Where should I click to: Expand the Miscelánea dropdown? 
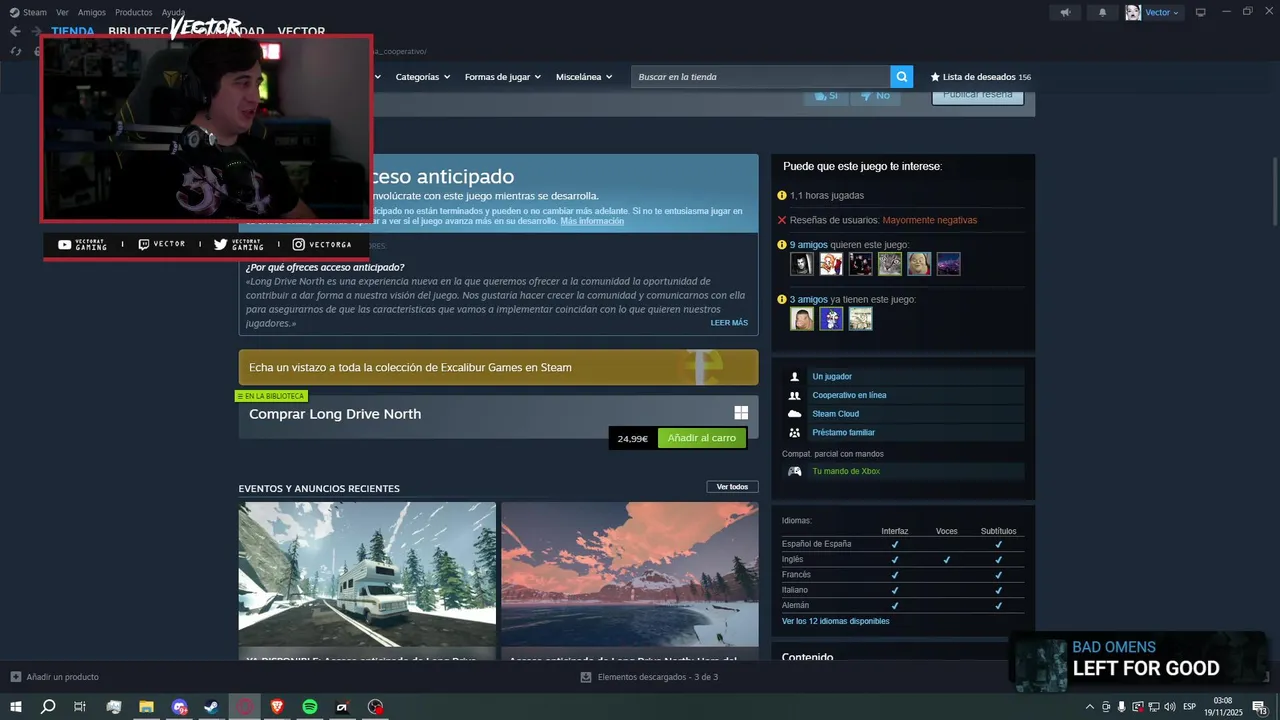pos(584,77)
